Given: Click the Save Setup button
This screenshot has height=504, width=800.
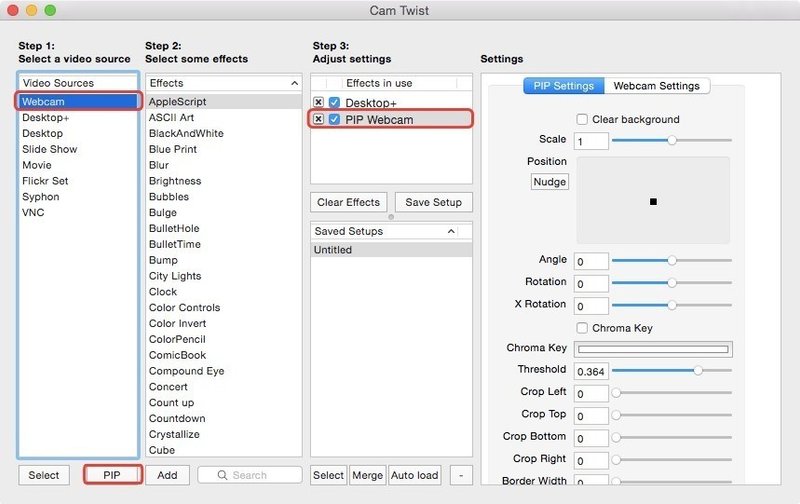Looking at the screenshot, I should pos(434,202).
